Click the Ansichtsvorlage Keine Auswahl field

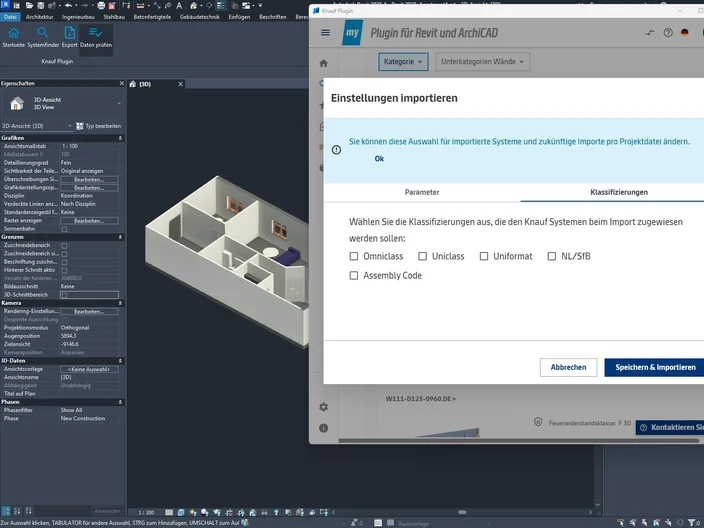click(x=89, y=369)
